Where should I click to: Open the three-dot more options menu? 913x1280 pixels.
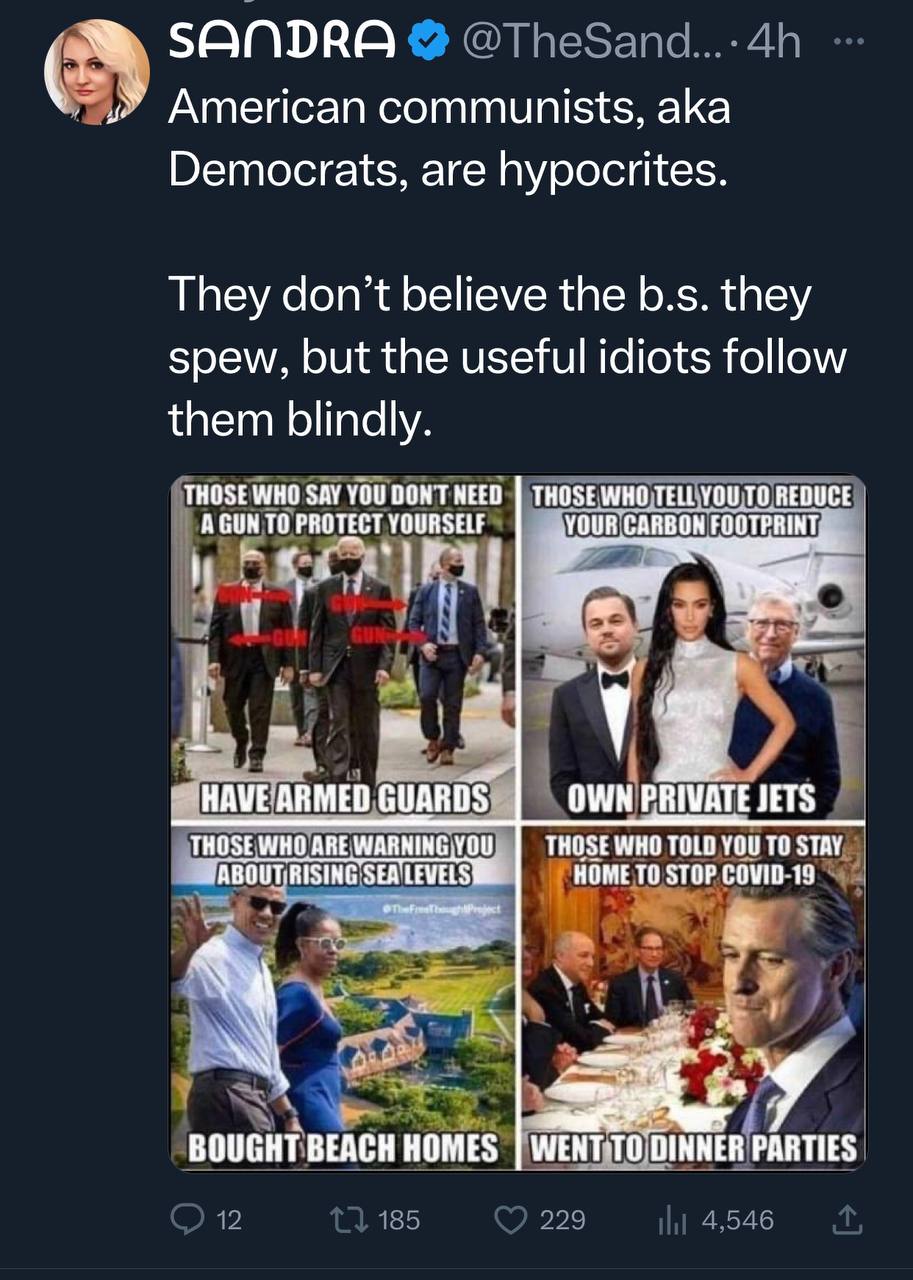[x=846, y=45]
